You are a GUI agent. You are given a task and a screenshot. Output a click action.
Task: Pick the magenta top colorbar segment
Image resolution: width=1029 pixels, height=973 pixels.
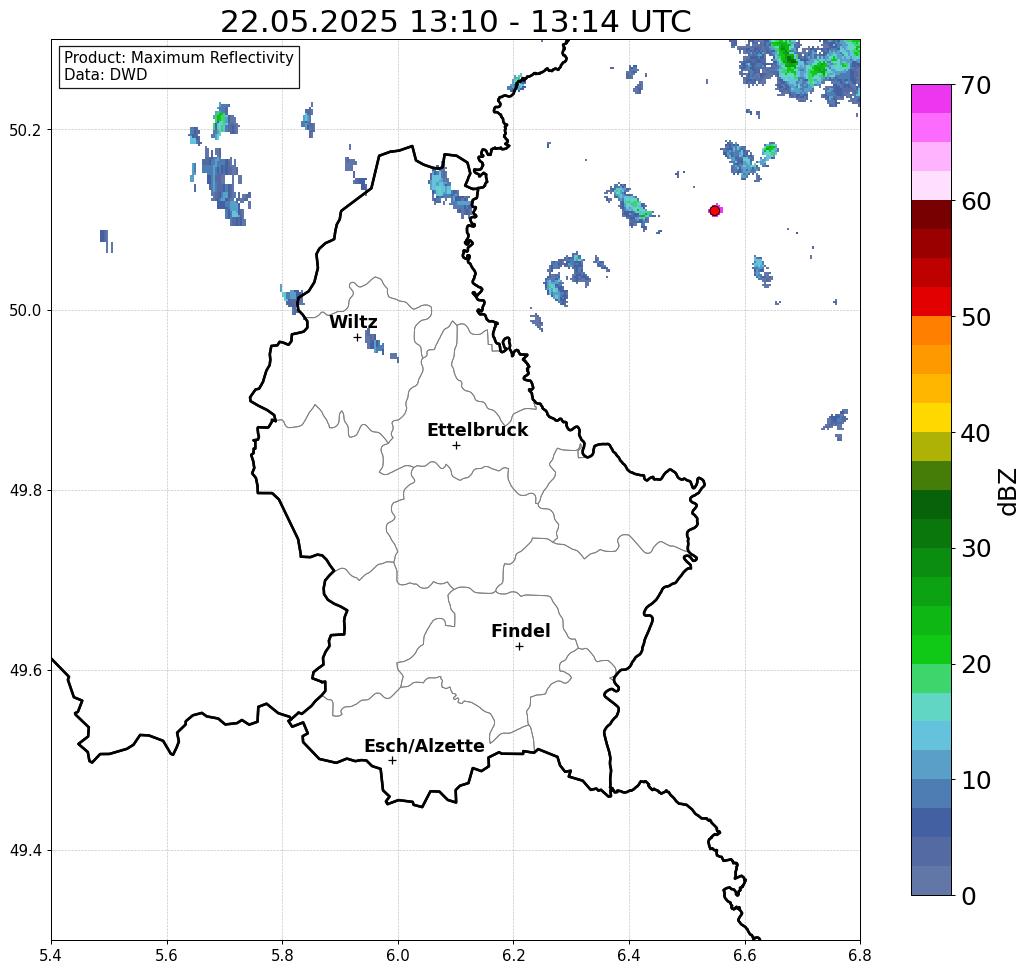[x=931, y=99]
